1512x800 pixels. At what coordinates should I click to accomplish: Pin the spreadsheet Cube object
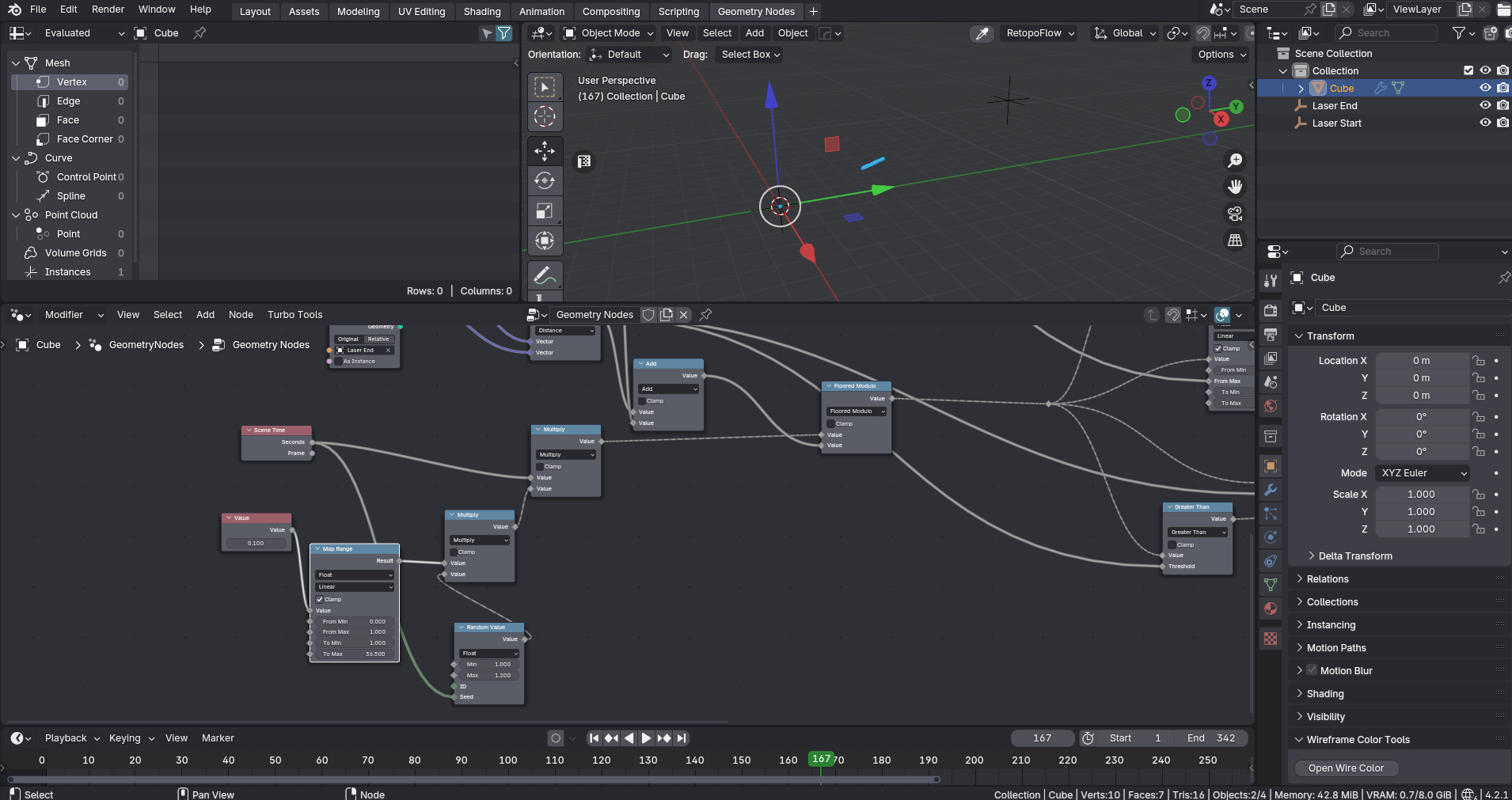[x=199, y=33]
